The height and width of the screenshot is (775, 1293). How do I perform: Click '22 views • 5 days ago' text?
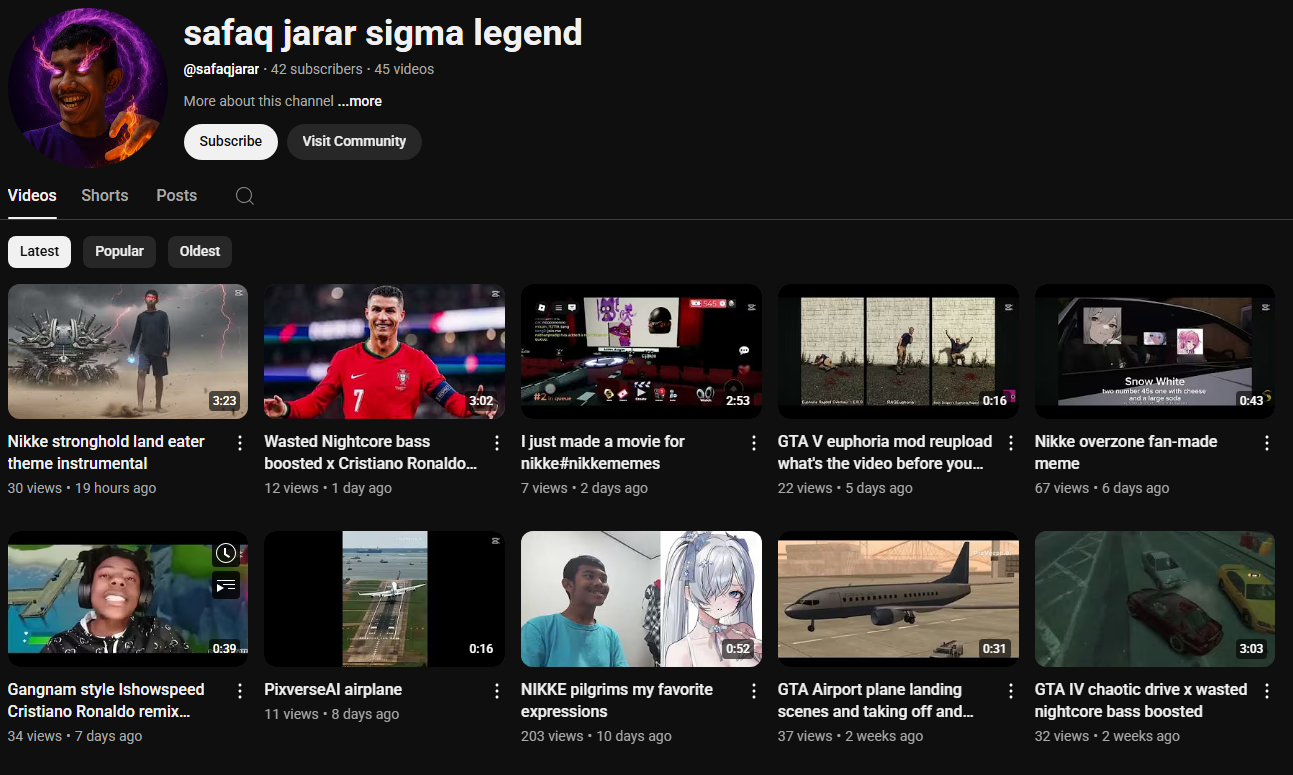click(845, 488)
